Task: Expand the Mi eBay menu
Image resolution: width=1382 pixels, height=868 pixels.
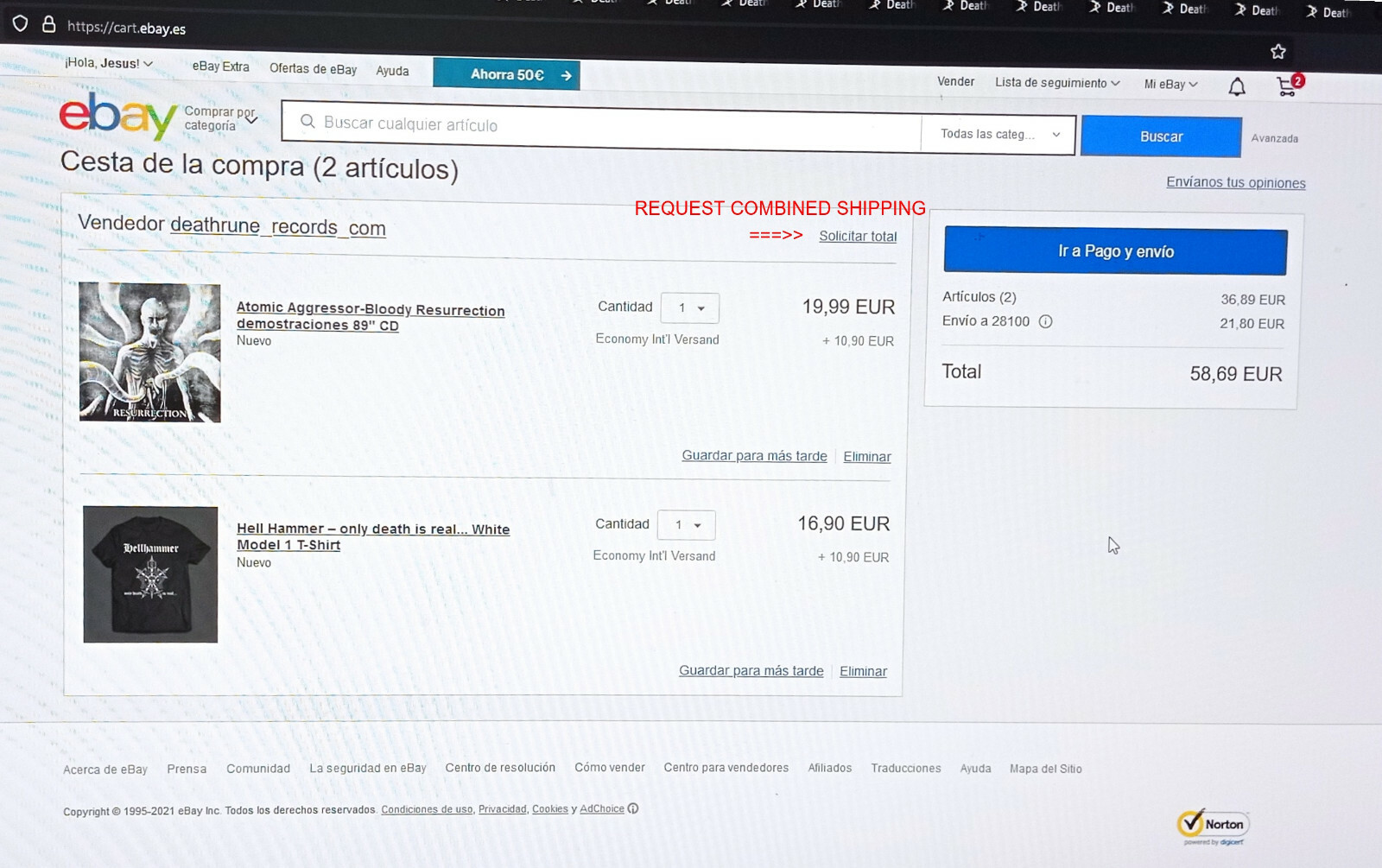Action: pos(1170,84)
